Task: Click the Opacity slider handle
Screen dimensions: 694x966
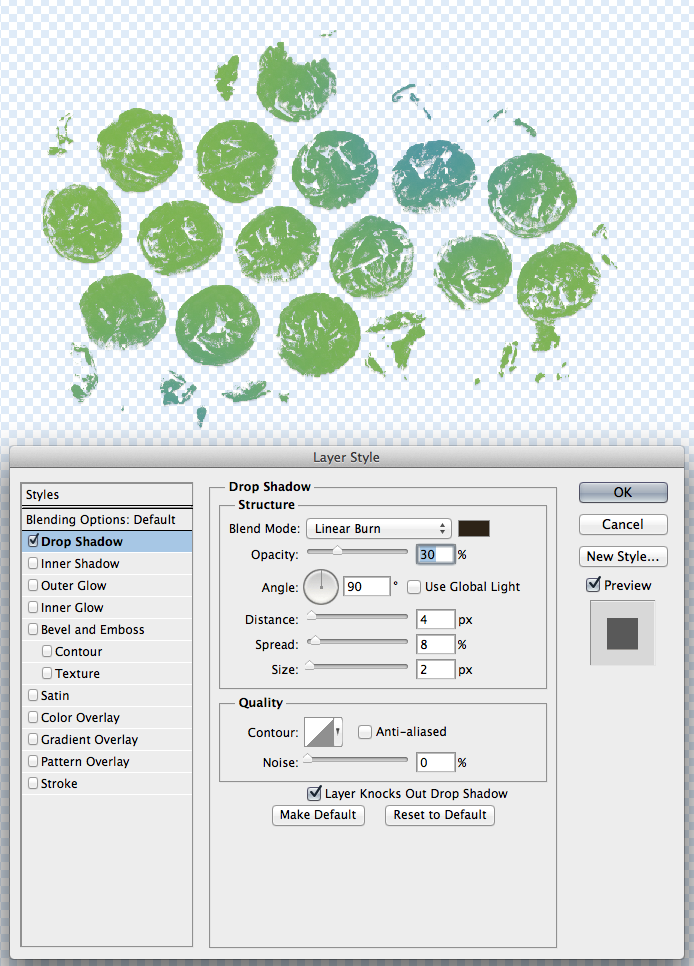Action: pyautogui.click(x=337, y=551)
